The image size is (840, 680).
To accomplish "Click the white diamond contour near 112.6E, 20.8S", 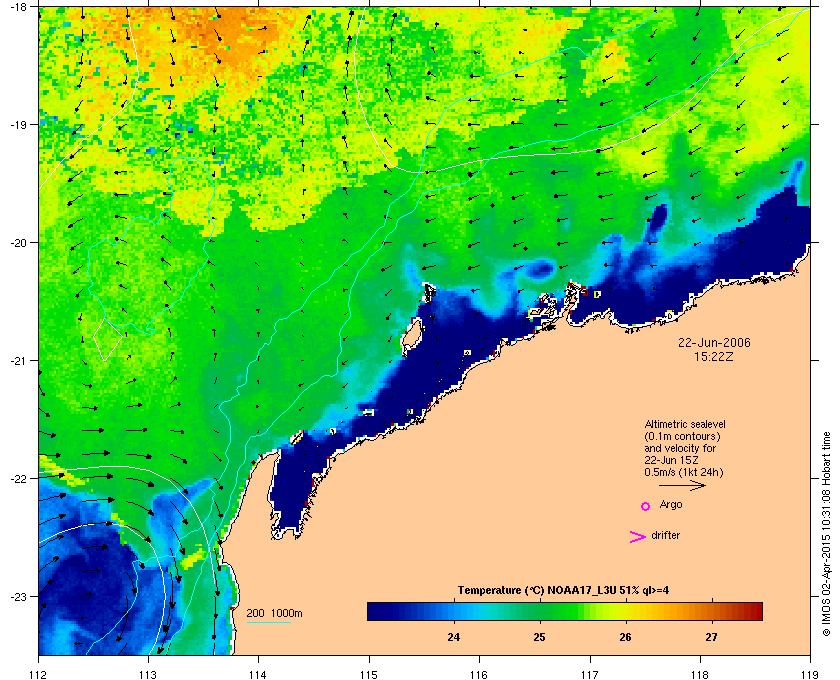I will point(107,339).
